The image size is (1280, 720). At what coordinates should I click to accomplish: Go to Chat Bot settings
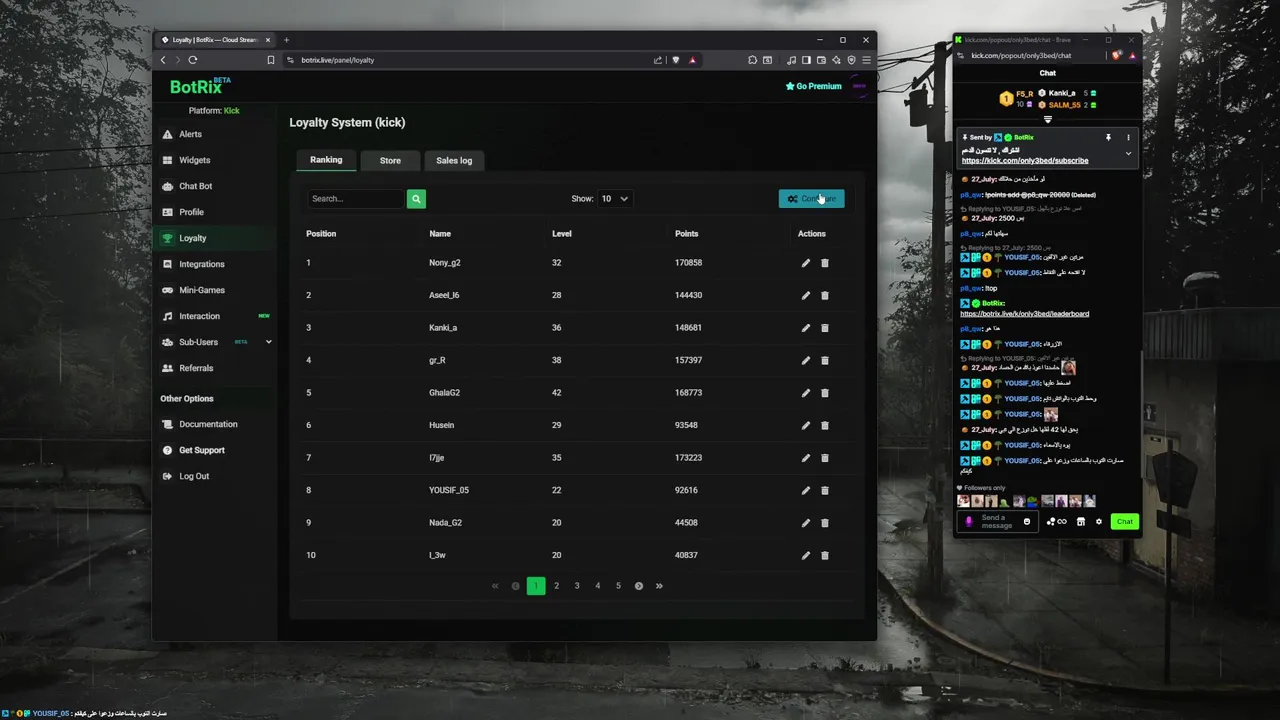[195, 186]
